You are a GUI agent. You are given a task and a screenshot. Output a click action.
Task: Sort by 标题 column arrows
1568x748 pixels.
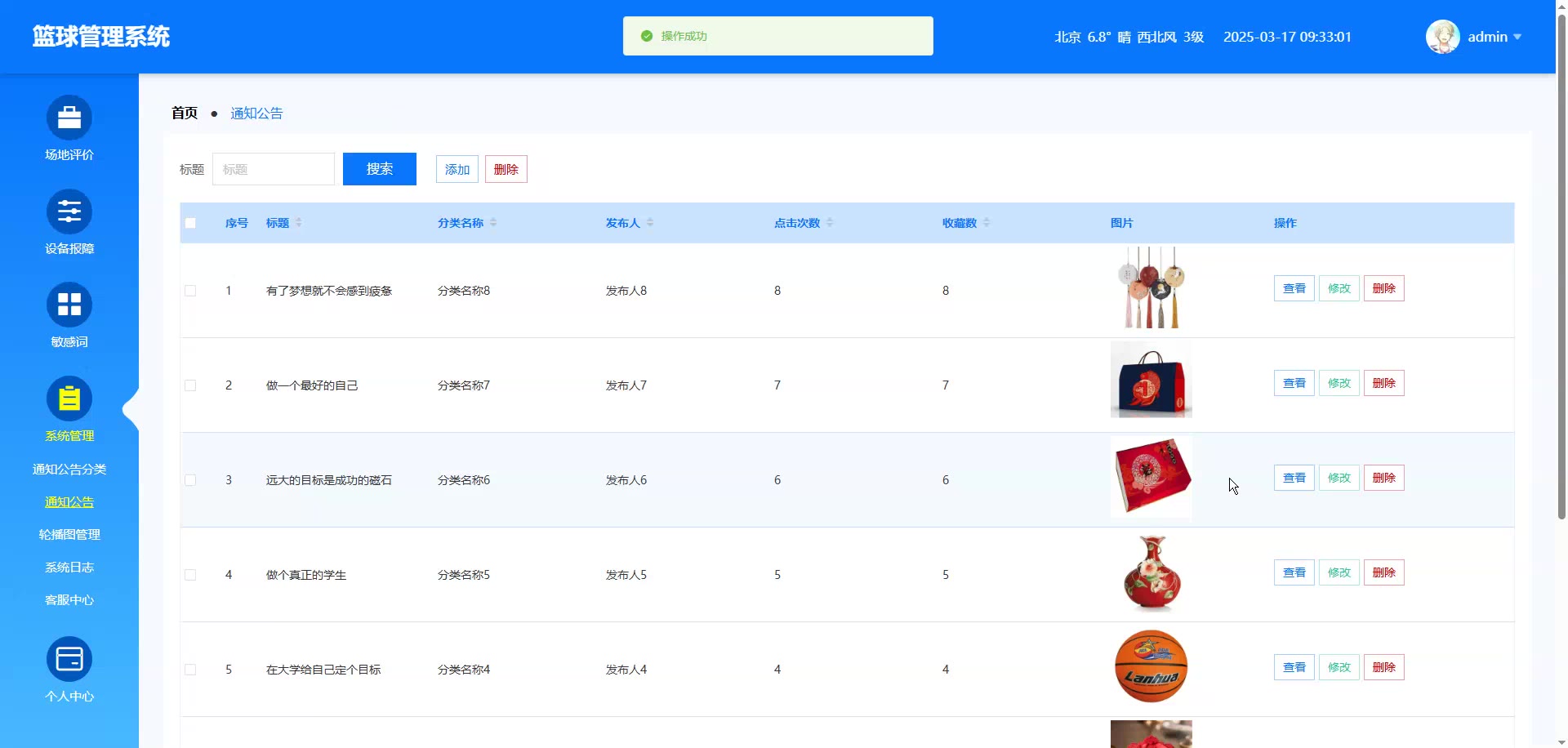299,222
